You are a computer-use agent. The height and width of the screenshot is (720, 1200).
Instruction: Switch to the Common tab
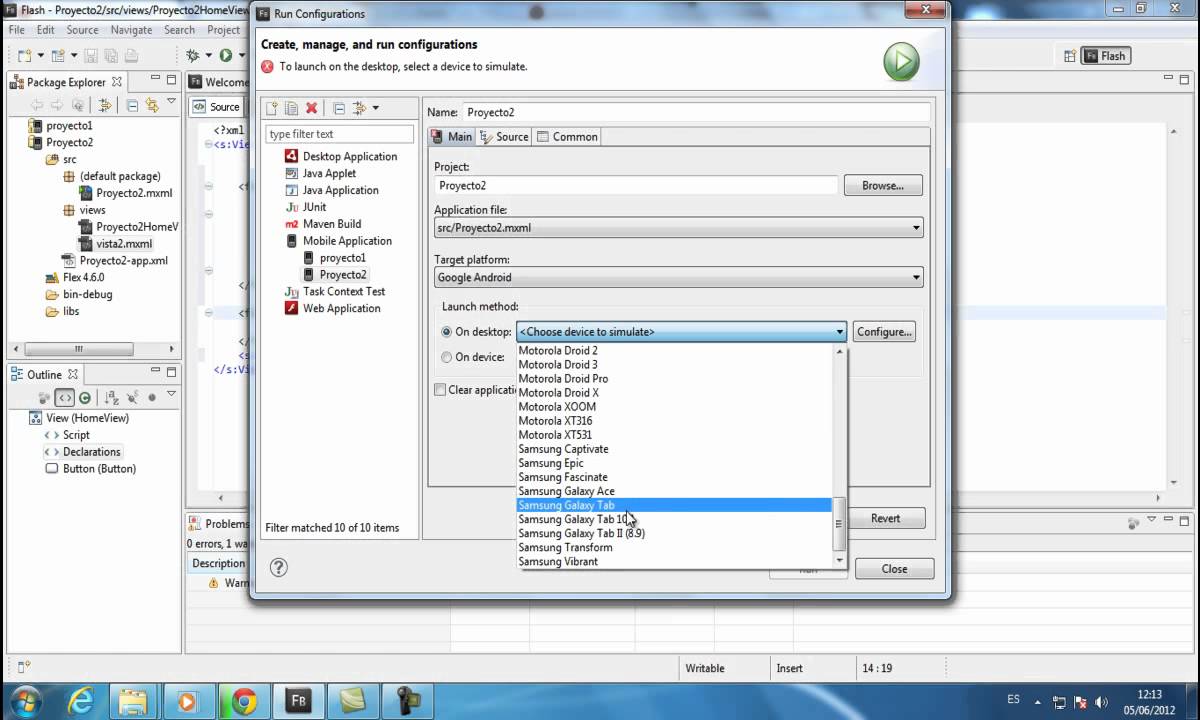coord(568,137)
